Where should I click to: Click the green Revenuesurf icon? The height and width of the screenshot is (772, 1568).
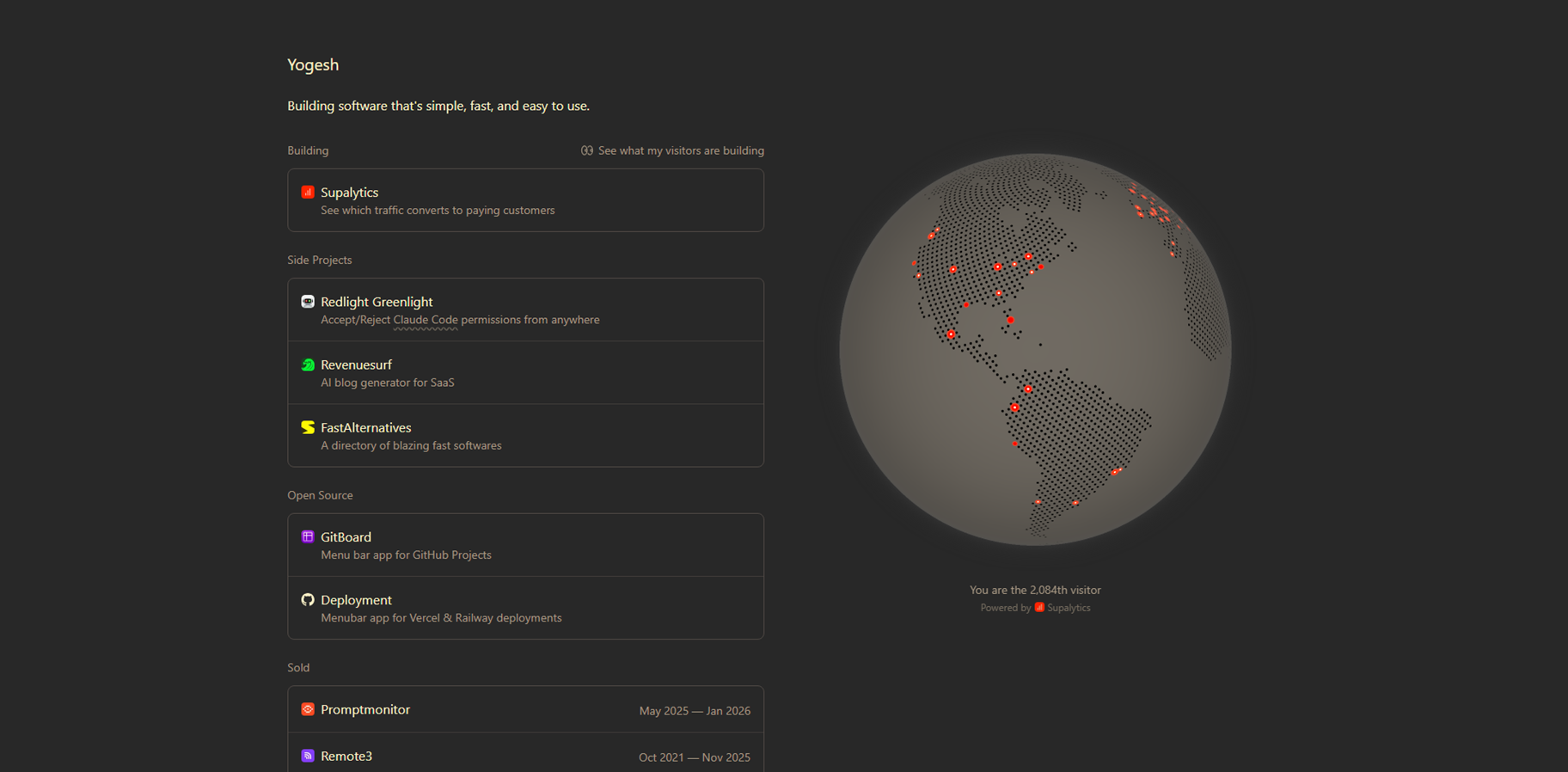[308, 365]
